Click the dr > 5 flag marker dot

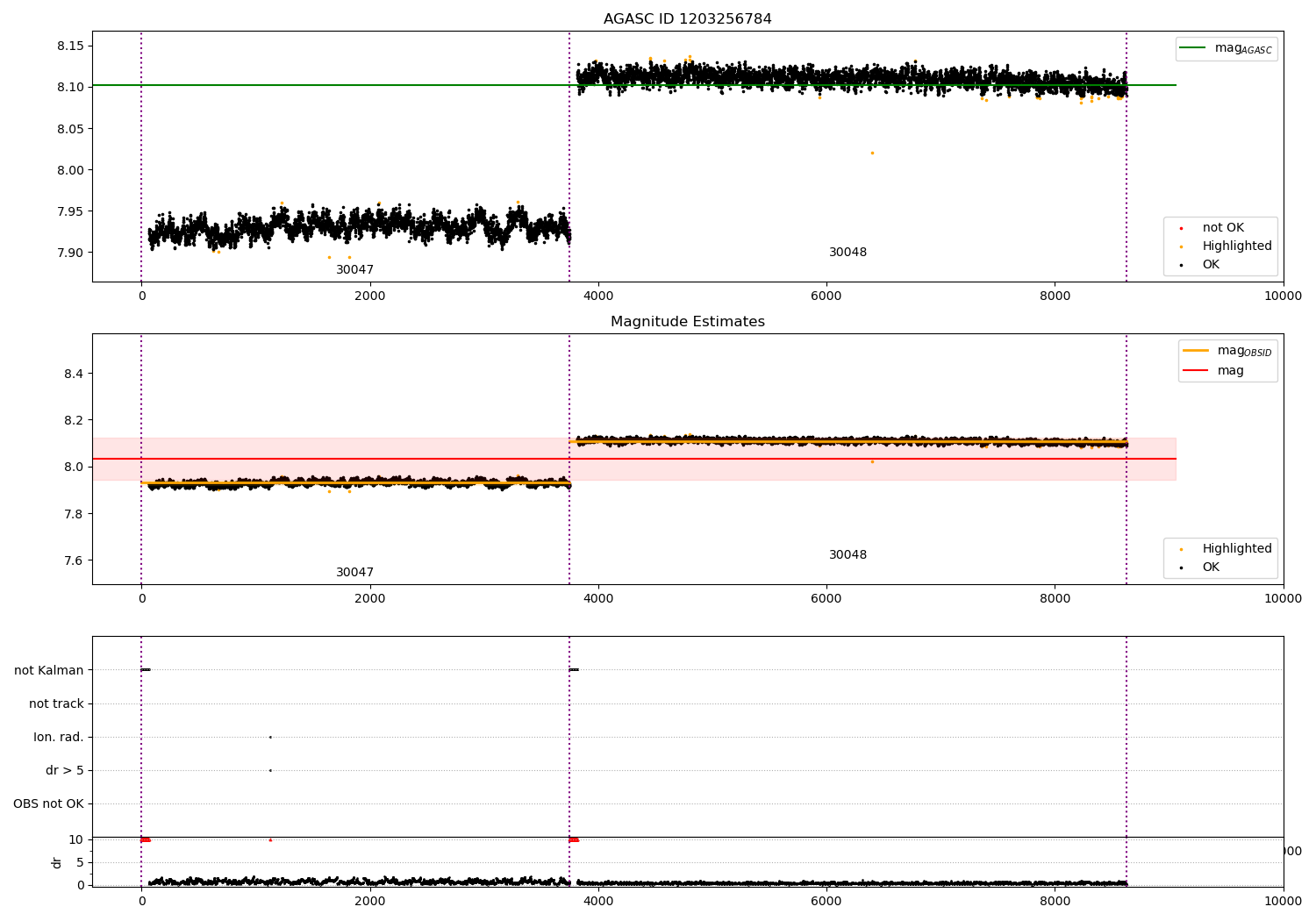click(270, 770)
